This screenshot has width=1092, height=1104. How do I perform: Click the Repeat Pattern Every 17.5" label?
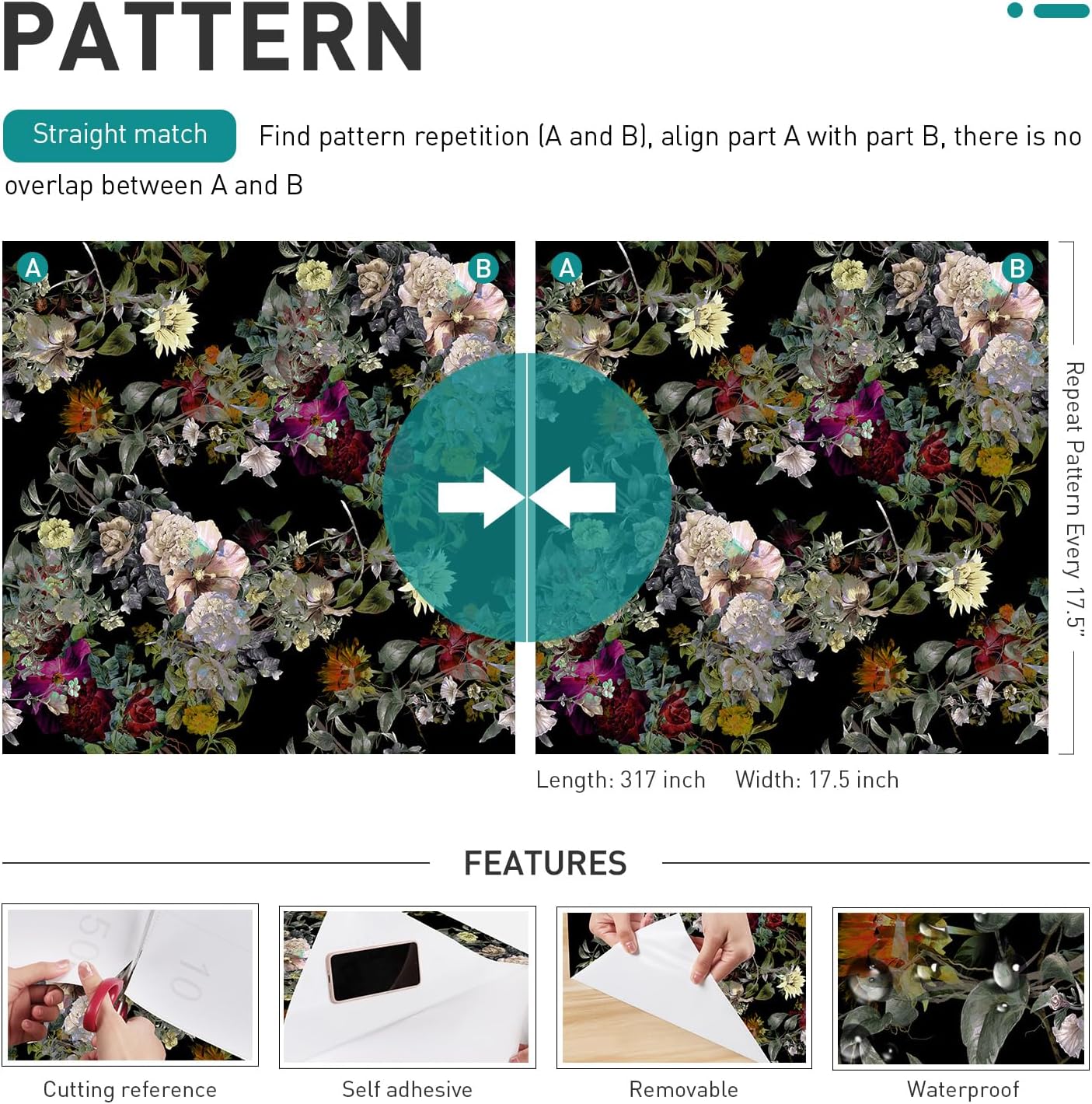point(1074,498)
